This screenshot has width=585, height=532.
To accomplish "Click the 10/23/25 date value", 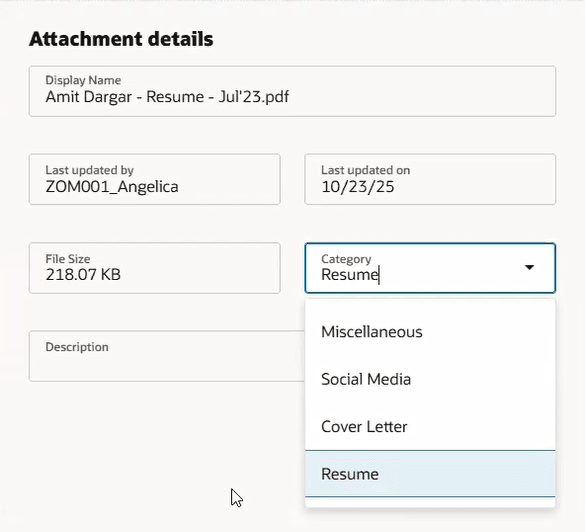I will pos(358,187).
